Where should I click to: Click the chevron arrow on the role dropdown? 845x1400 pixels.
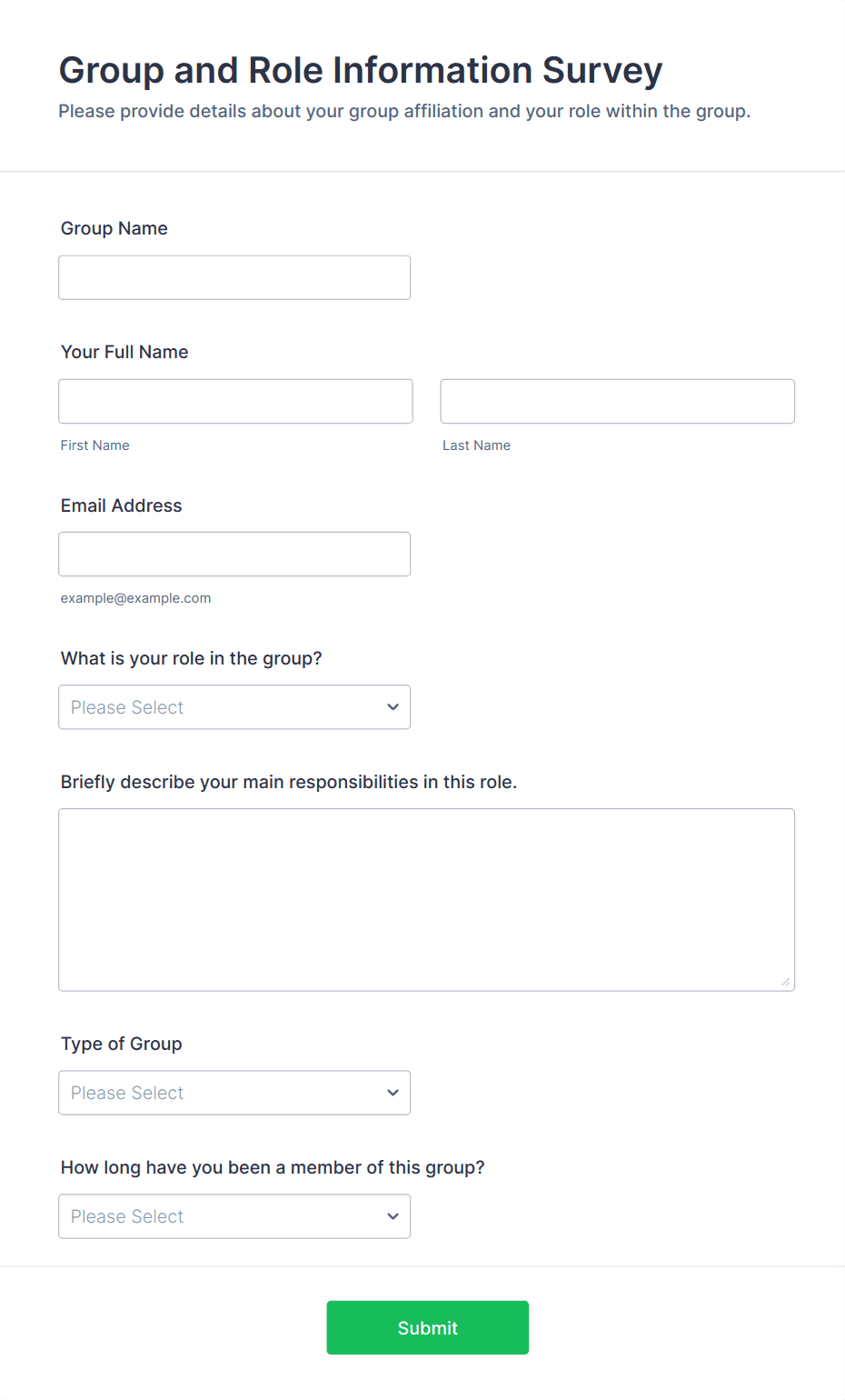click(x=393, y=707)
